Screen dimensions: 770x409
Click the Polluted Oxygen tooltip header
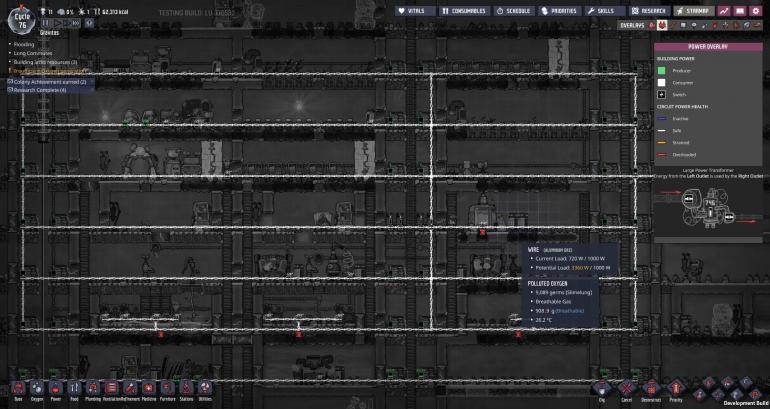tap(548, 284)
